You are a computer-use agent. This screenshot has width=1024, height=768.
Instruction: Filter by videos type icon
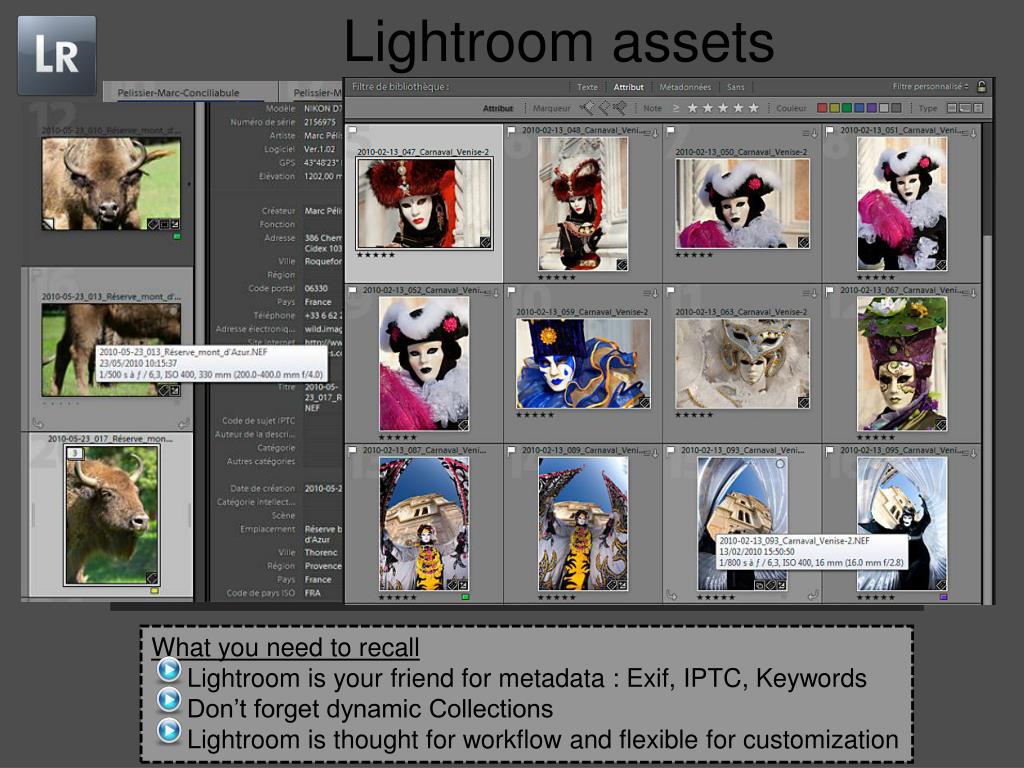click(978, 108)
